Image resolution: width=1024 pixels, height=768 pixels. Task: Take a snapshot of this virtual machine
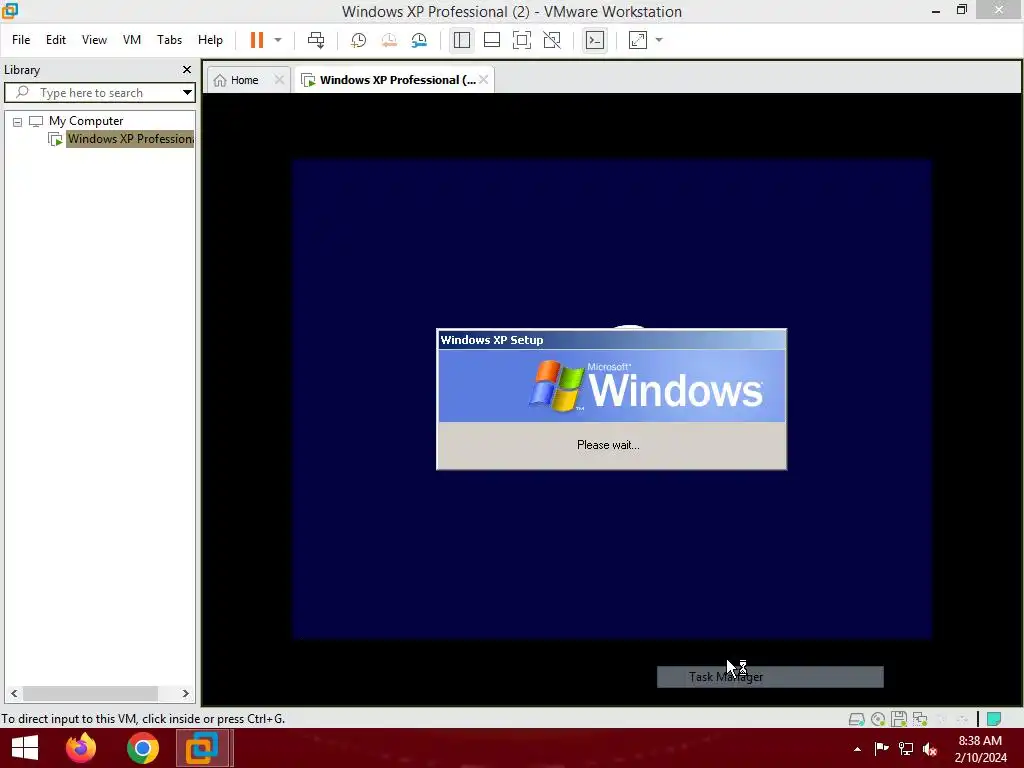pos(359,40)
